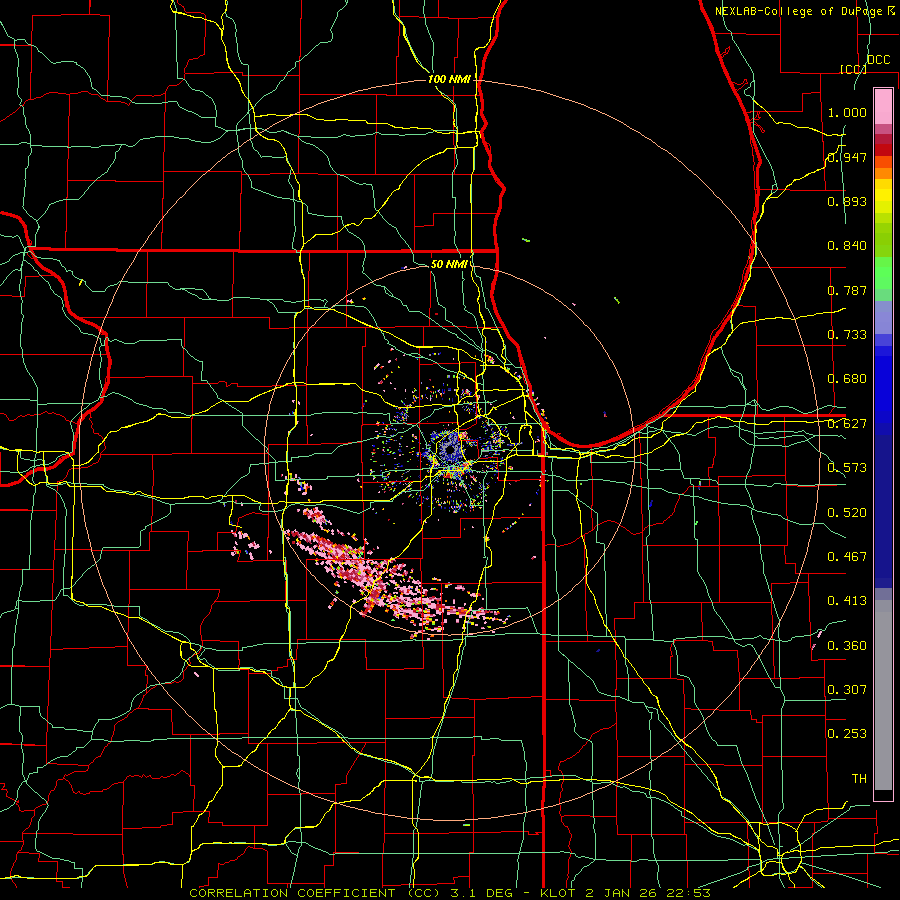Click the 1.000 value on the color scale

click(x=847, y=112)
